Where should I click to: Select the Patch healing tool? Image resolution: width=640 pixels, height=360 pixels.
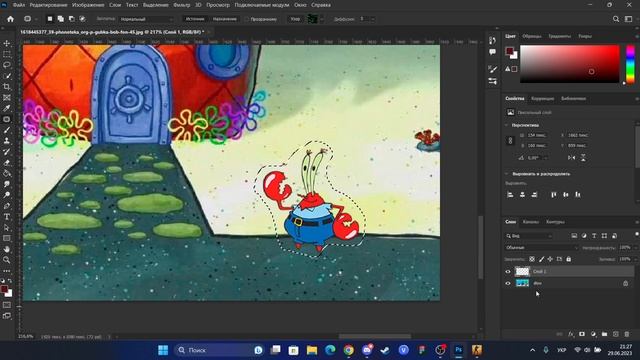(x=7, y=119)
